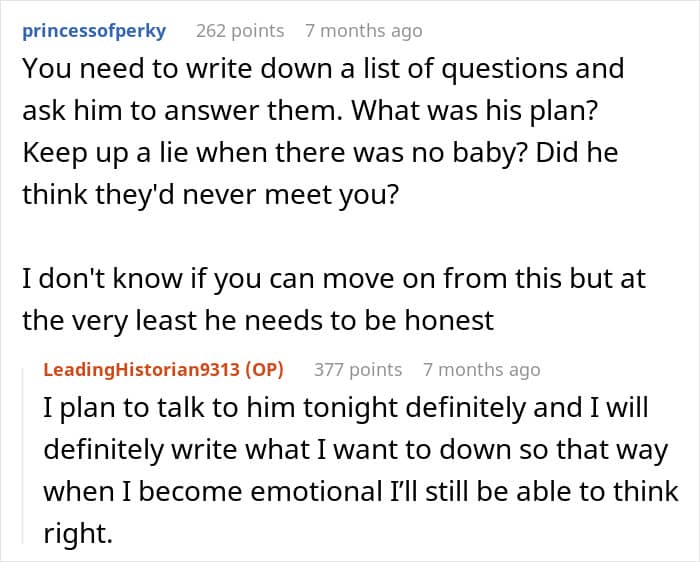
Task: Click the (OP) label beside LeadingHistorian9313
Action: [264, 369]
